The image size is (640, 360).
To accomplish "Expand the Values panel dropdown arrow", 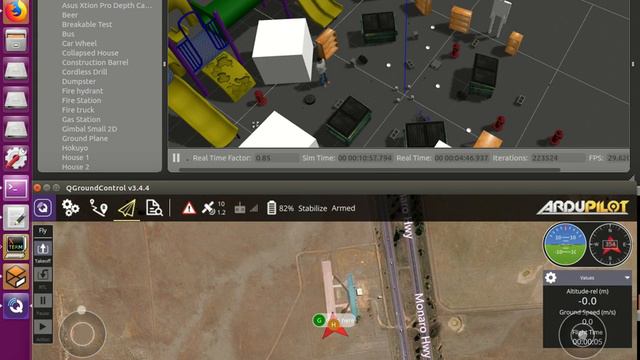I will click(x=627, y=278).
